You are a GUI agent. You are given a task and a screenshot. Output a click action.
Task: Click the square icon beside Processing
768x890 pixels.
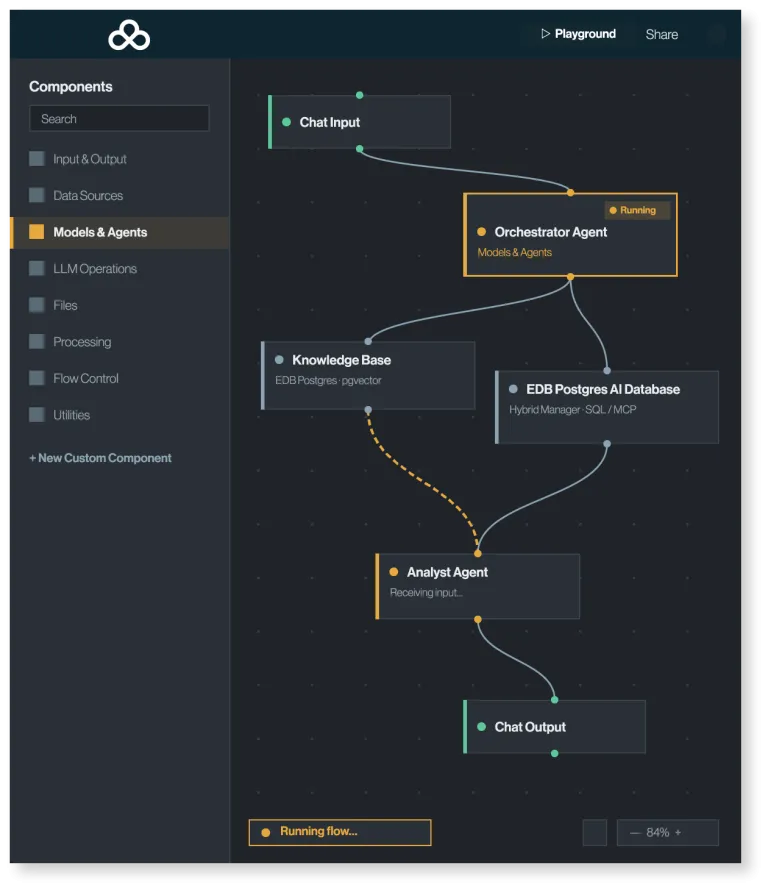[37, 342]
